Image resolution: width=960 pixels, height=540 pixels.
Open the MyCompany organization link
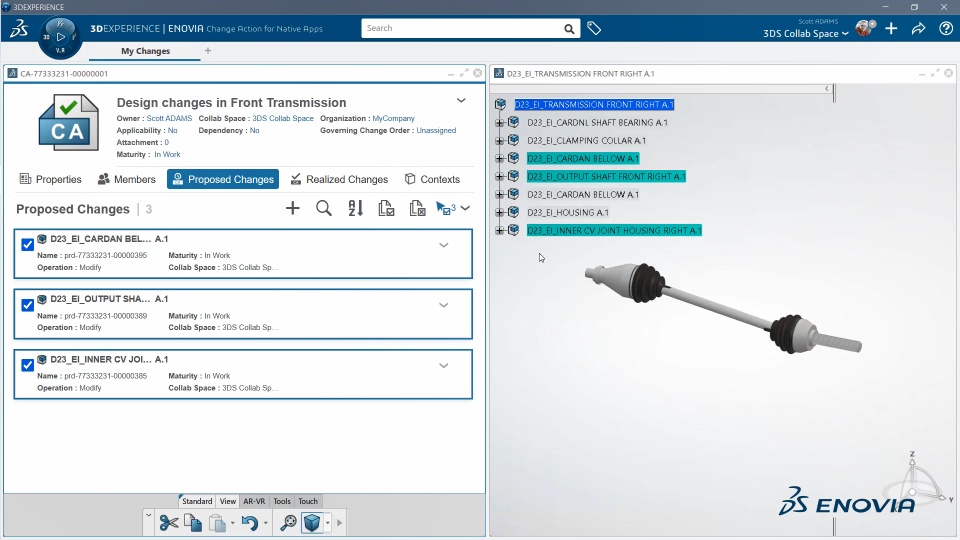coord(394,118)
